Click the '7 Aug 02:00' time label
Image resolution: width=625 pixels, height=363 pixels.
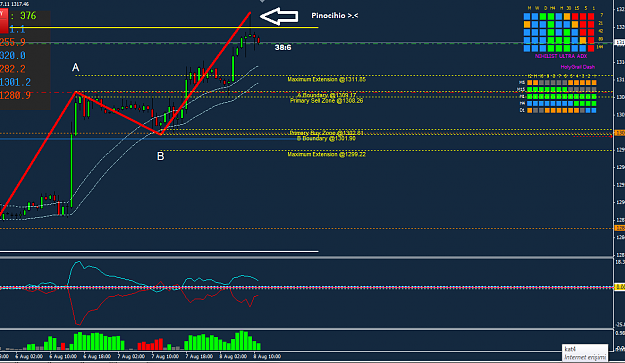point(131,356)
